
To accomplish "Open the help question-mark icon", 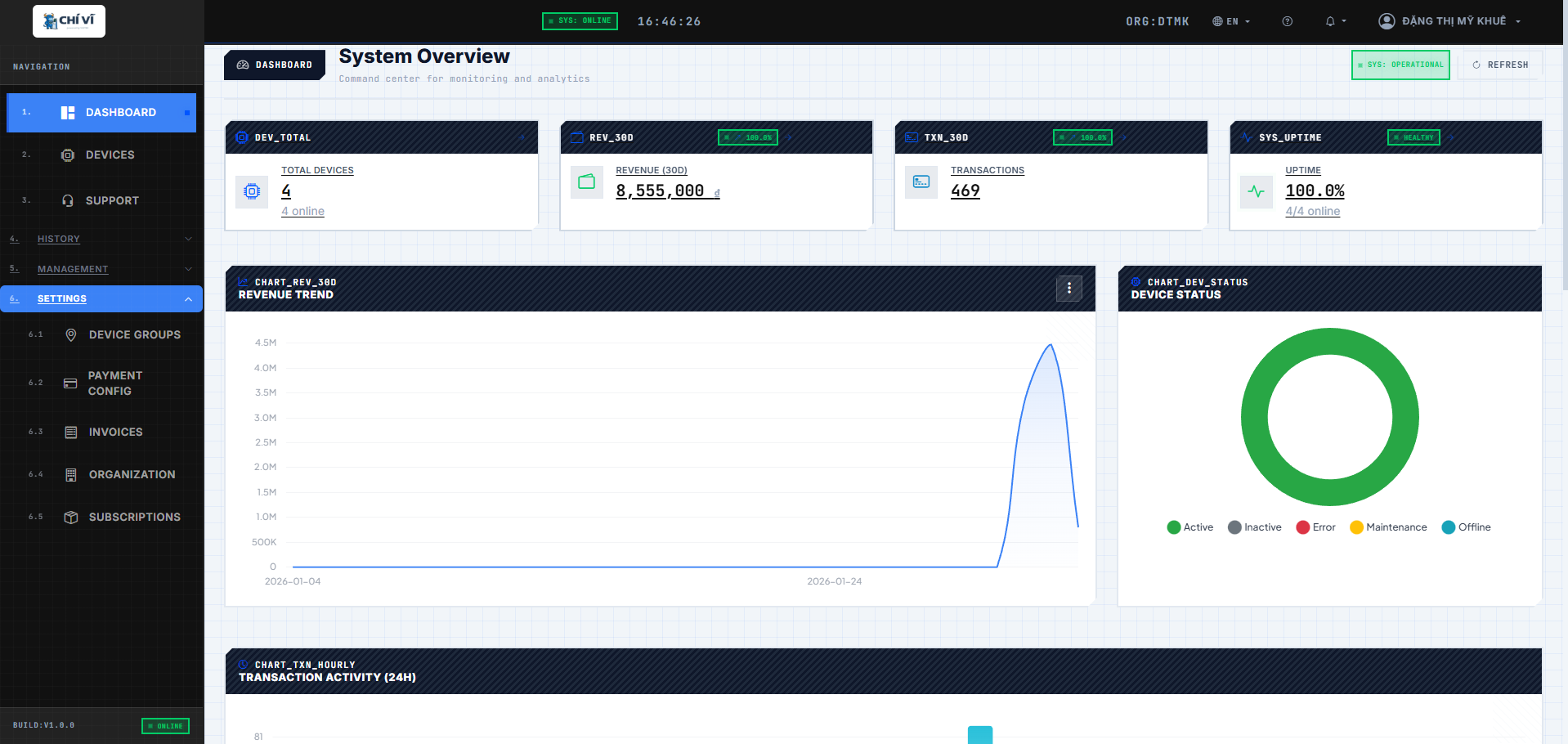I will 1287,21.
